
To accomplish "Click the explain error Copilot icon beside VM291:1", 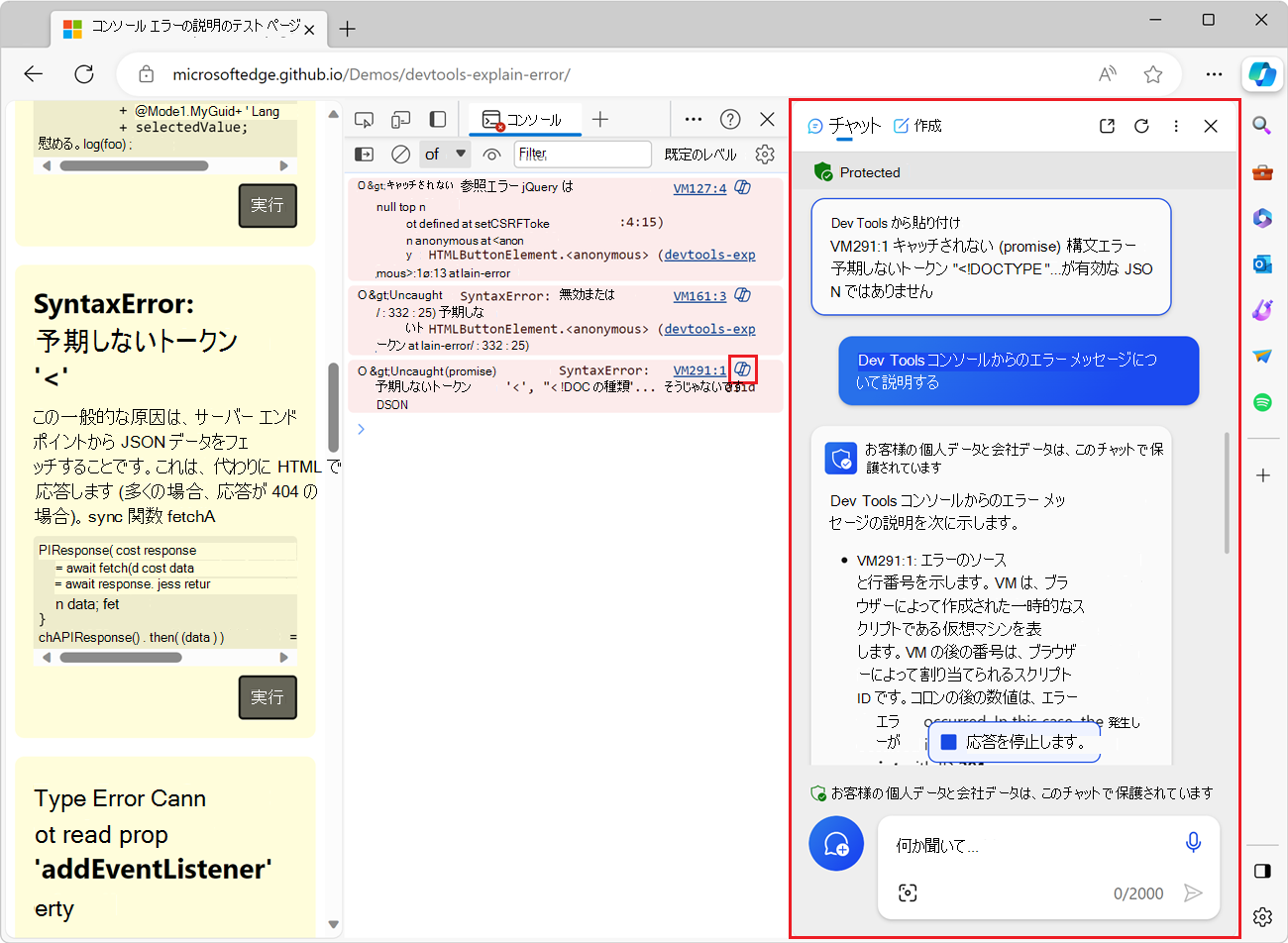I will pos(742,369).
